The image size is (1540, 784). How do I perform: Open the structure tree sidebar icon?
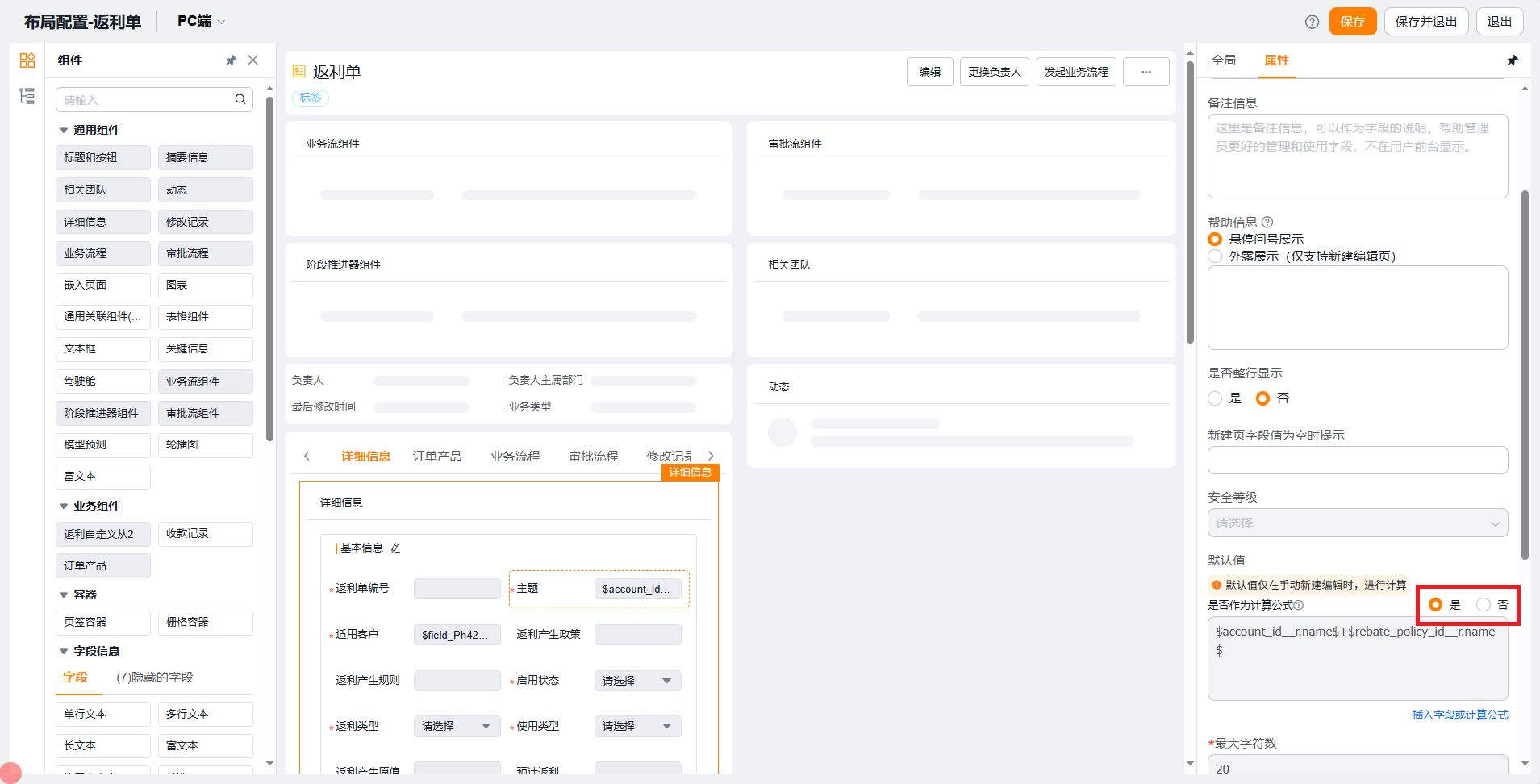(27, 96)
